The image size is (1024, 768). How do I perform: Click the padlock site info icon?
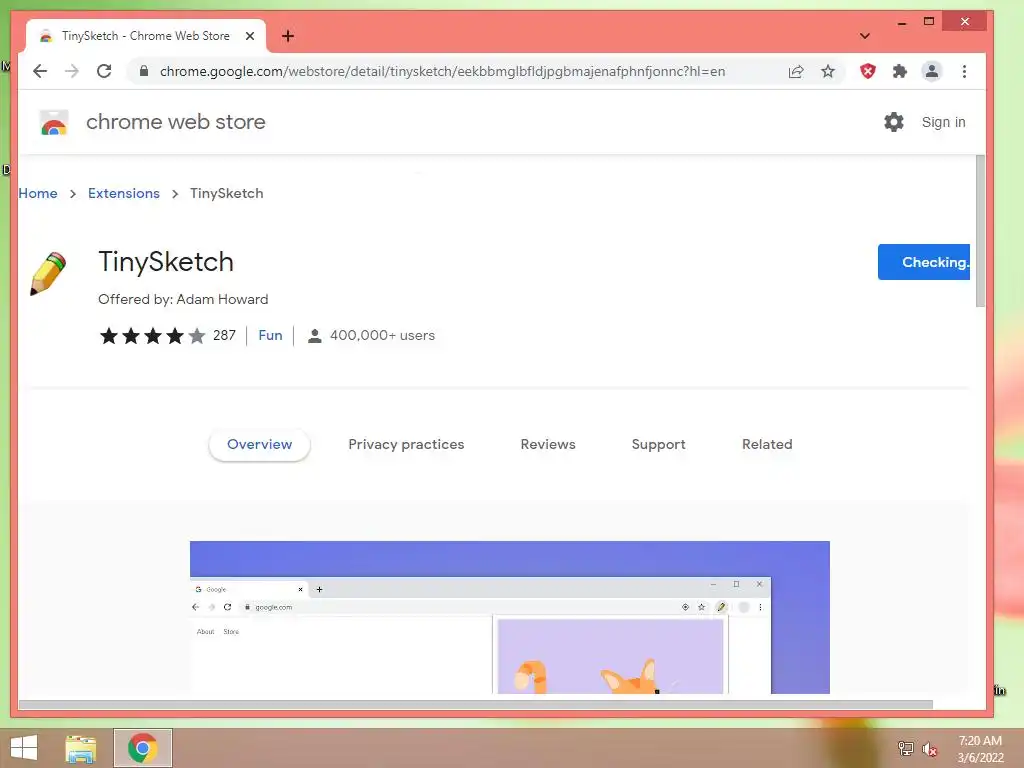pyautogui.click(x=144, y=71)
